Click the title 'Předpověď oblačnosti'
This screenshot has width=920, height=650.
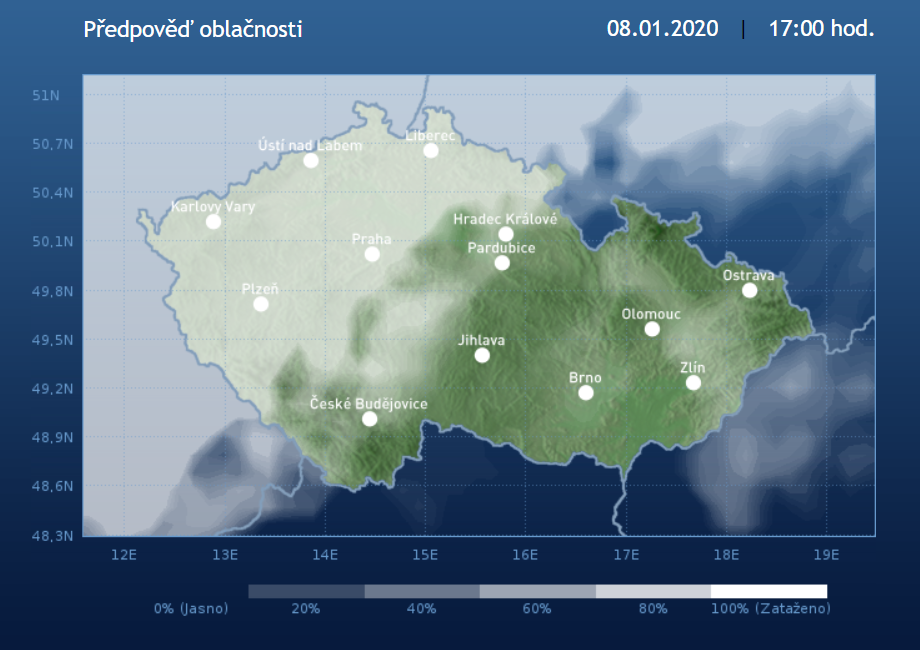193,29
